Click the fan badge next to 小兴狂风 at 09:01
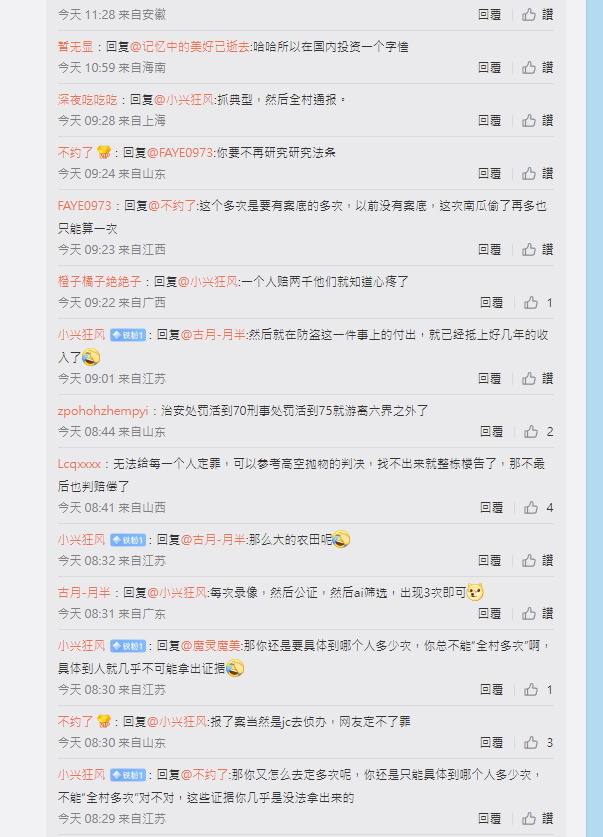Image resolution: width=603 pixels, height=837 pixels. point(128,335)
